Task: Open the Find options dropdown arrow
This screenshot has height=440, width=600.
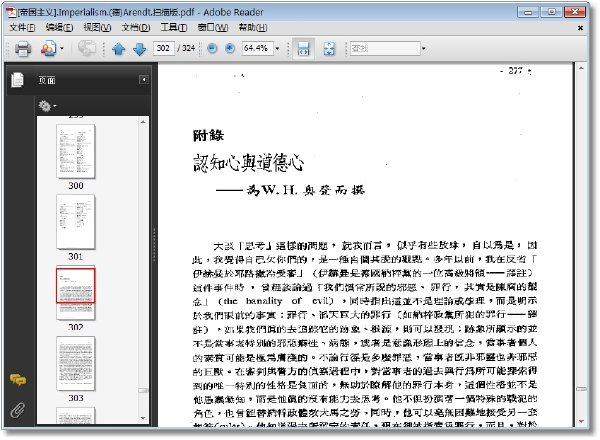Action: [424, 48]
